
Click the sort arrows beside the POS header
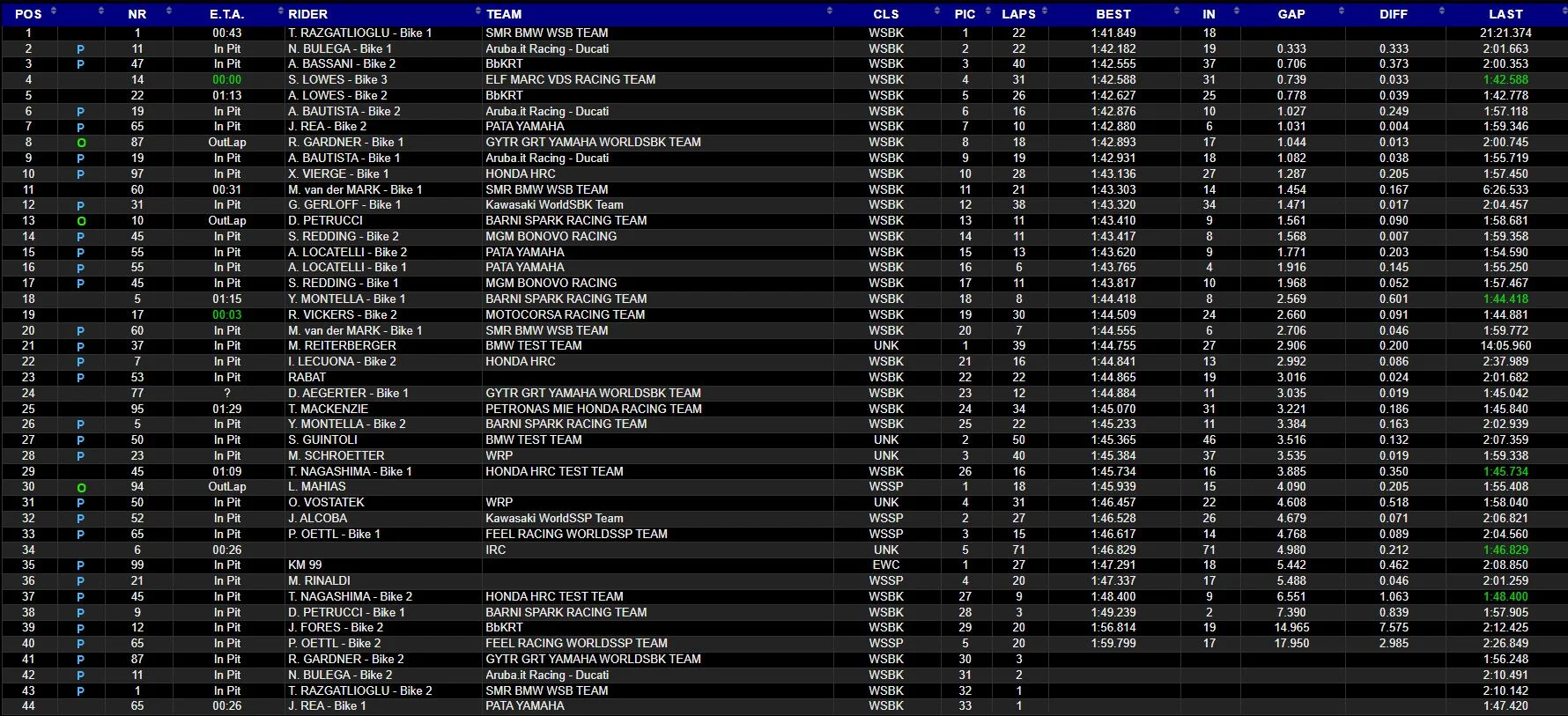tap(53, 11)
